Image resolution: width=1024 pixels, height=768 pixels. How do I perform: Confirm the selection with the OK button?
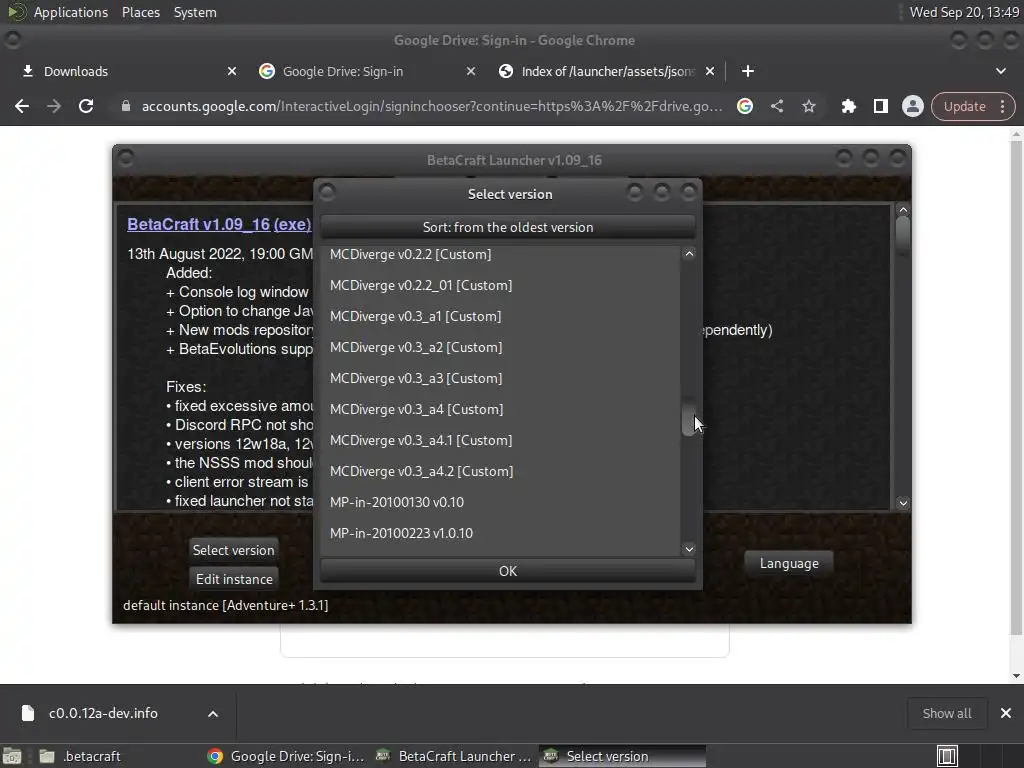click(507, 571)
